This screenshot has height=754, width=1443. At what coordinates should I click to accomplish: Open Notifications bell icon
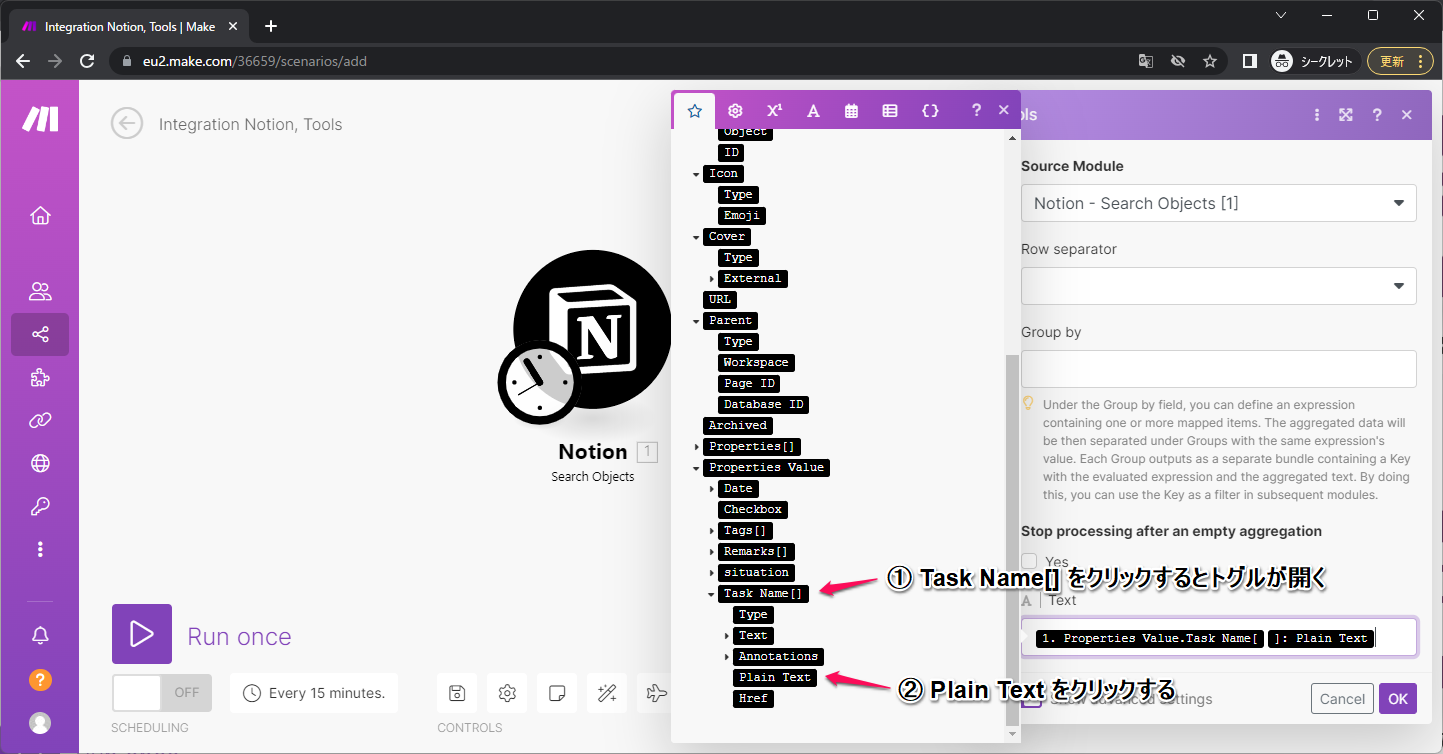click(40, 635)
